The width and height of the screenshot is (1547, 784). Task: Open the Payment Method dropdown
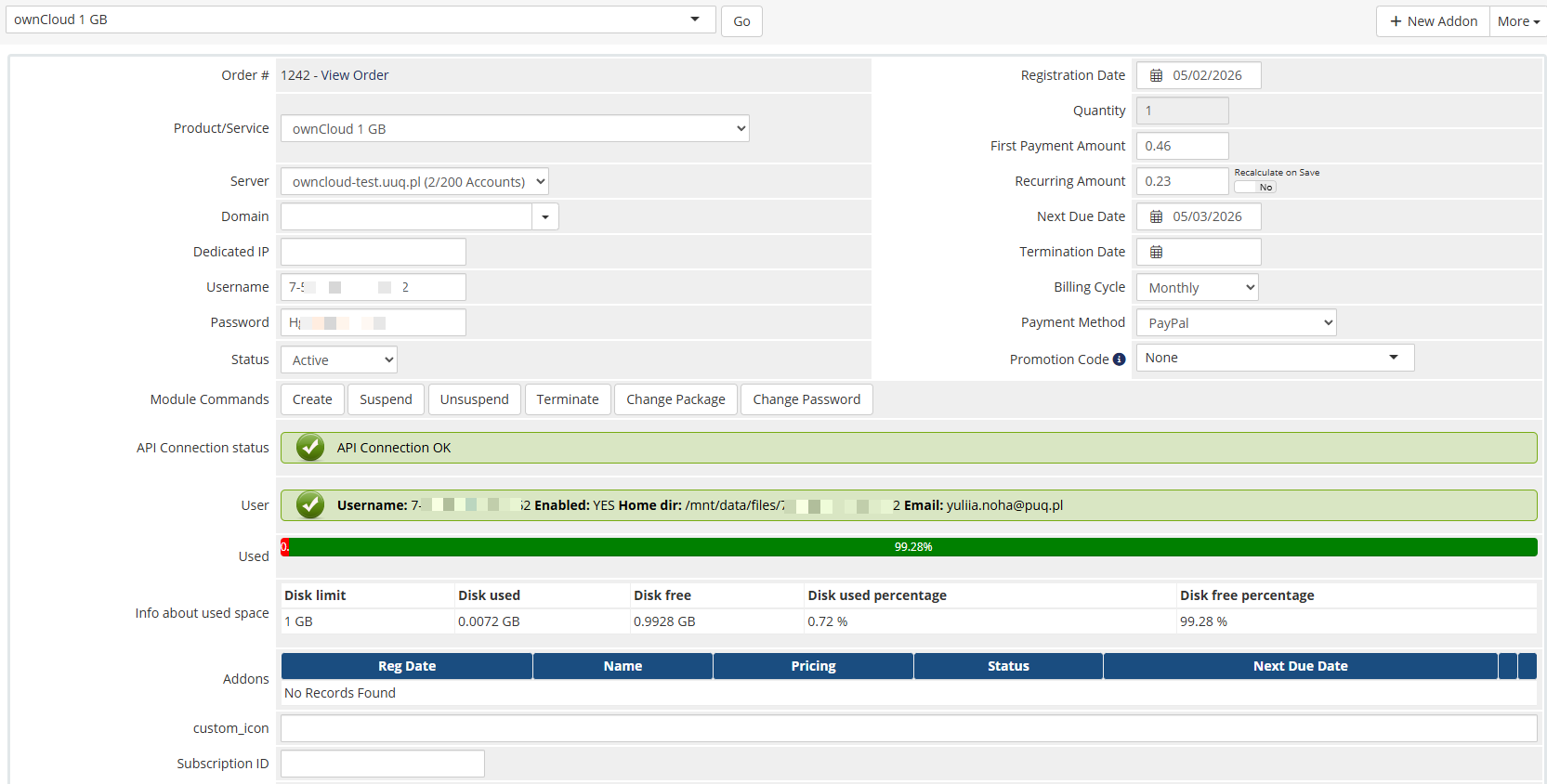click(1236, 323)
